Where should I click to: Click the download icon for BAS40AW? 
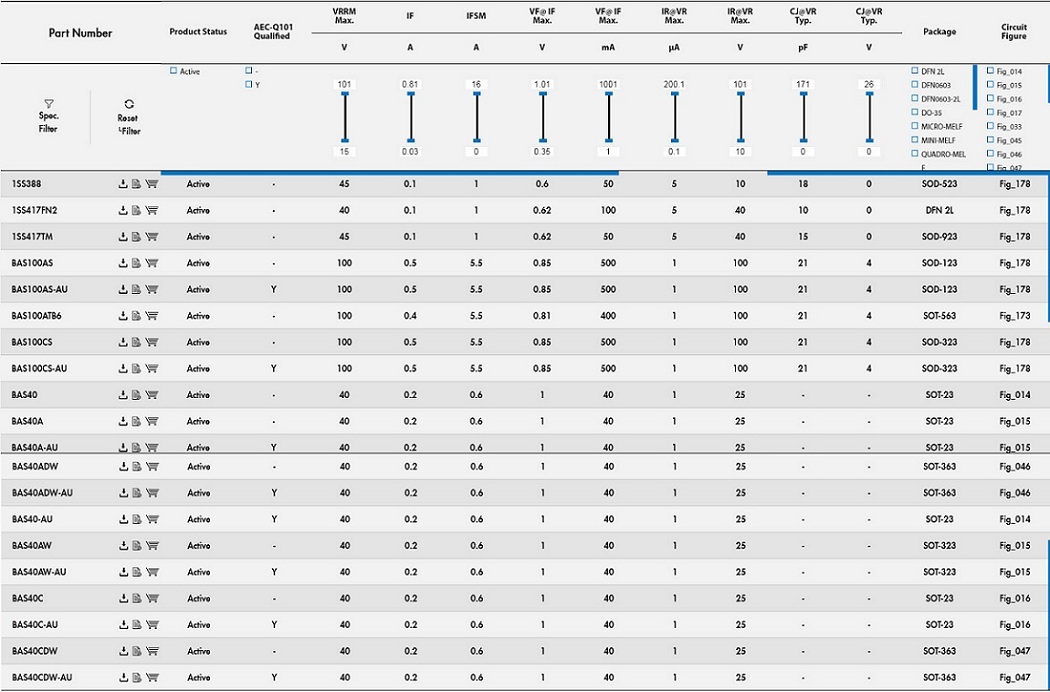pyautogui.click(x=123, y=546)
